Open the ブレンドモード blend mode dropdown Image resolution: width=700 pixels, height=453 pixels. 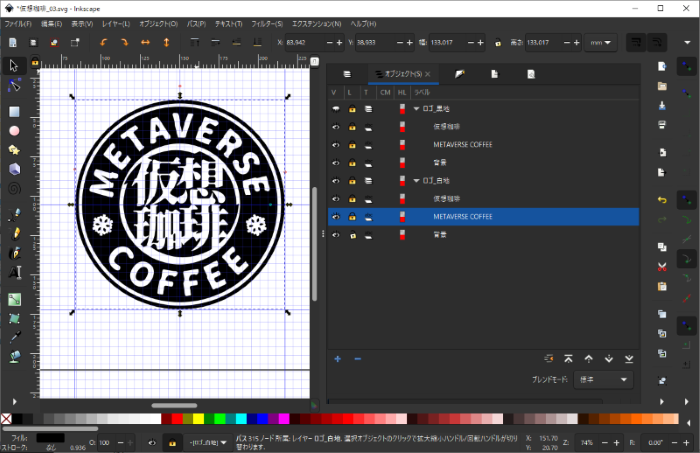click(x=603, y=380)
